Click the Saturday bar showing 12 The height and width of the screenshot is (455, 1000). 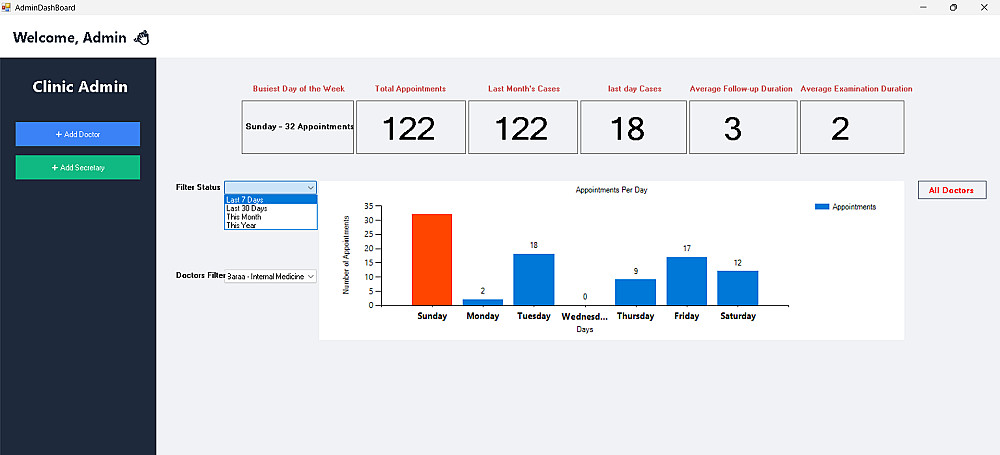(x=738, y=288)
